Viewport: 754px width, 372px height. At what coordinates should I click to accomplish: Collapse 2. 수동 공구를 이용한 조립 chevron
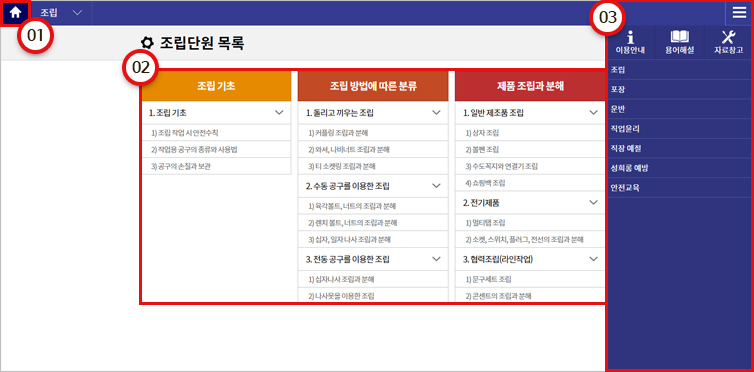(436, 186)
